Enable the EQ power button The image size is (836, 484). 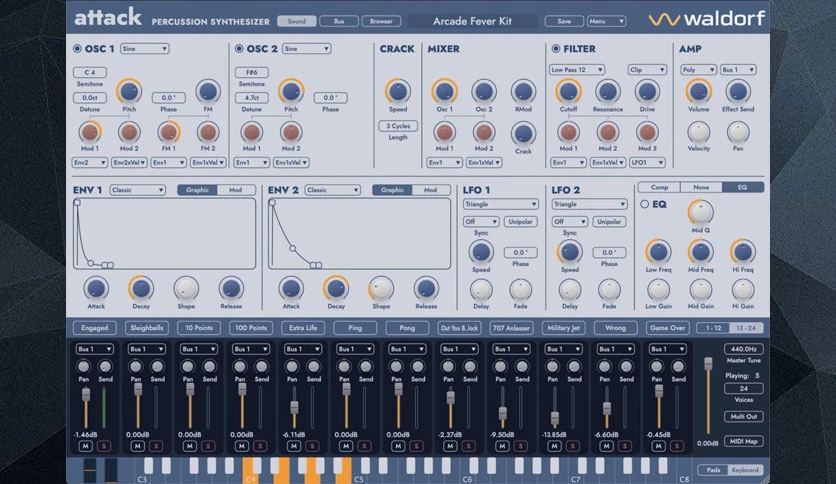tap(644, 204)
